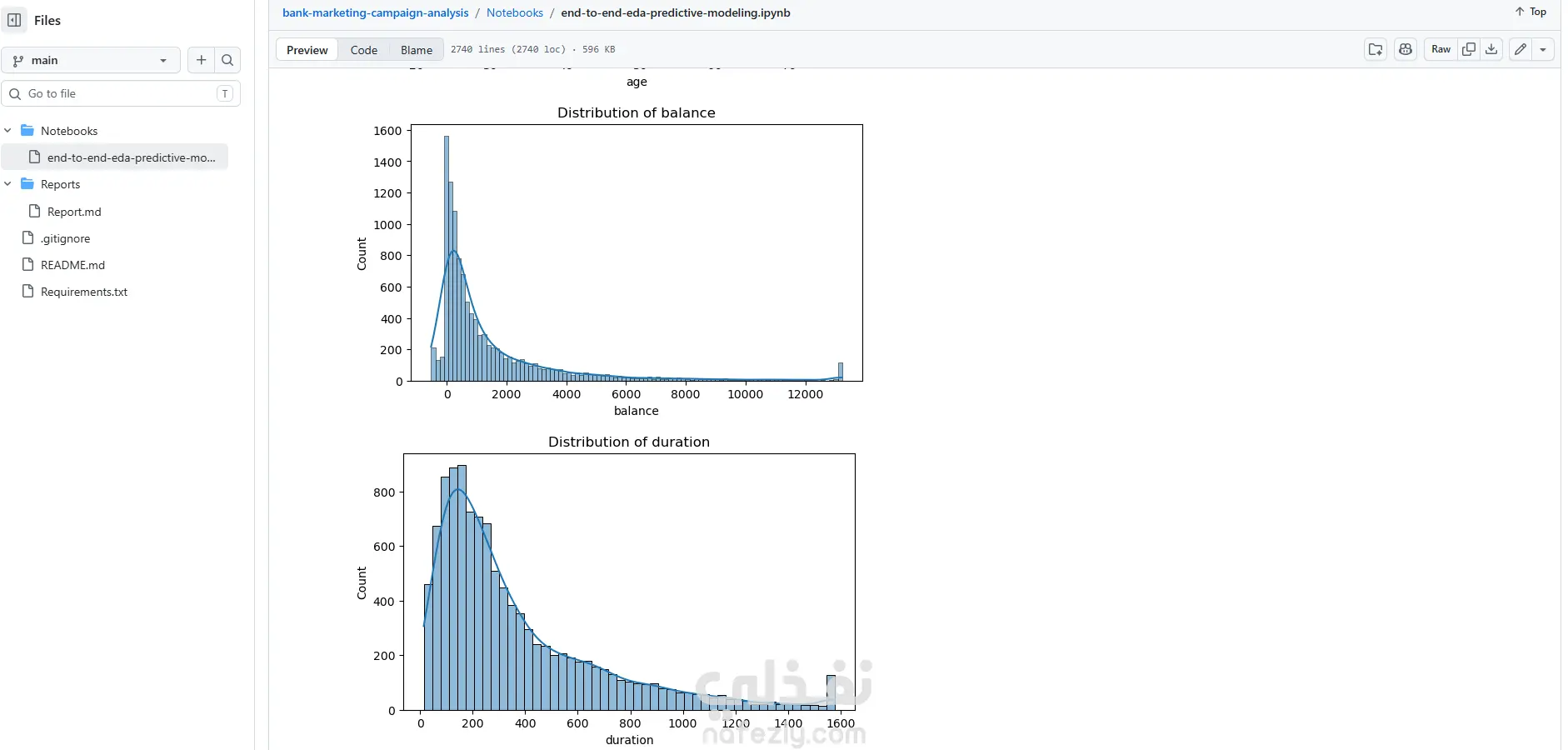
Task: Download the raw file icon
Action: 1491,49
